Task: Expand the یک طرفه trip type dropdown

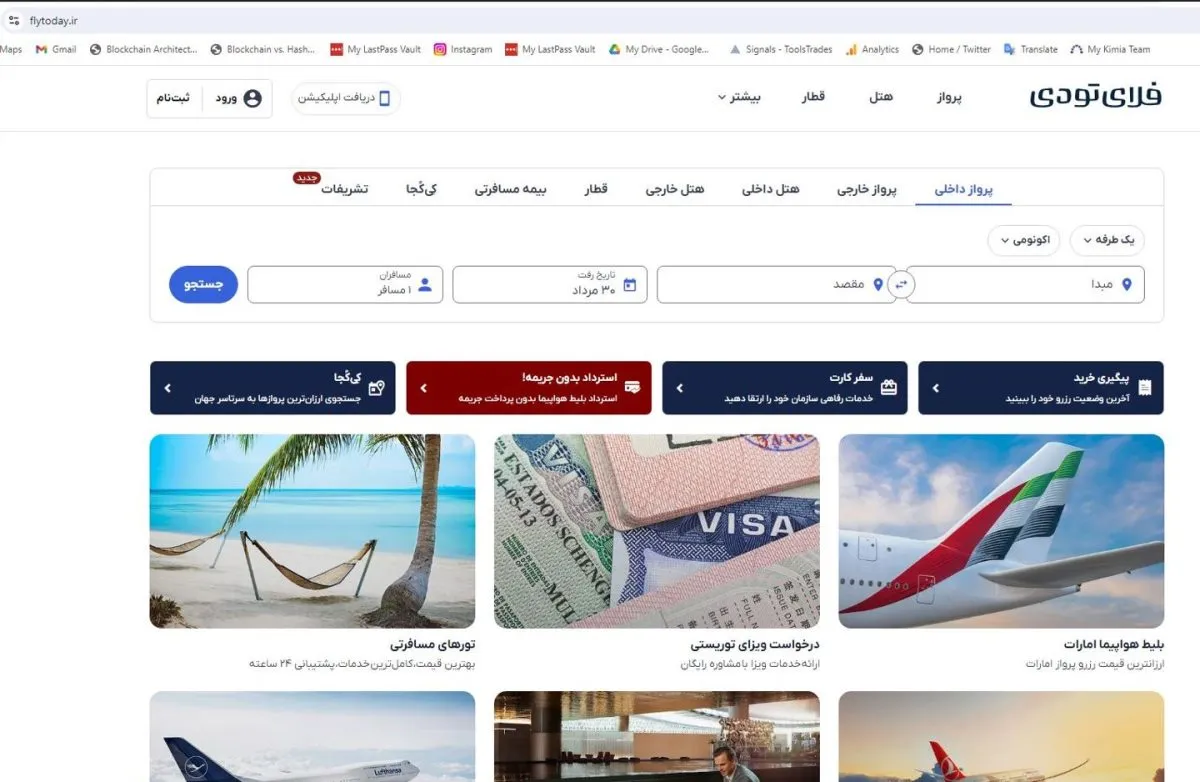Action: click(x=1107, y=240)
